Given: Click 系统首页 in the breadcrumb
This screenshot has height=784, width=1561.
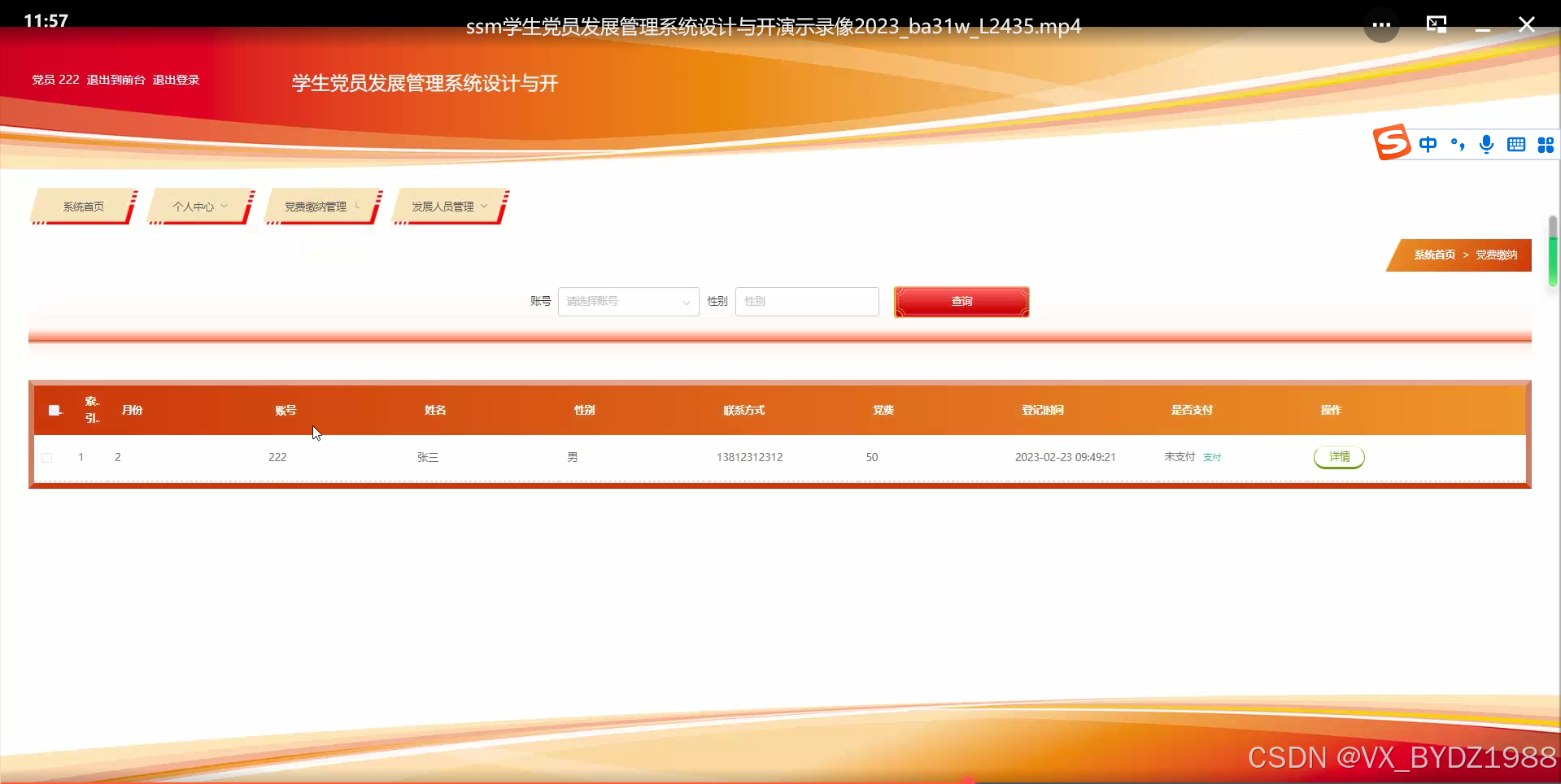Looking at the screenshot, I should (1434, 255).
